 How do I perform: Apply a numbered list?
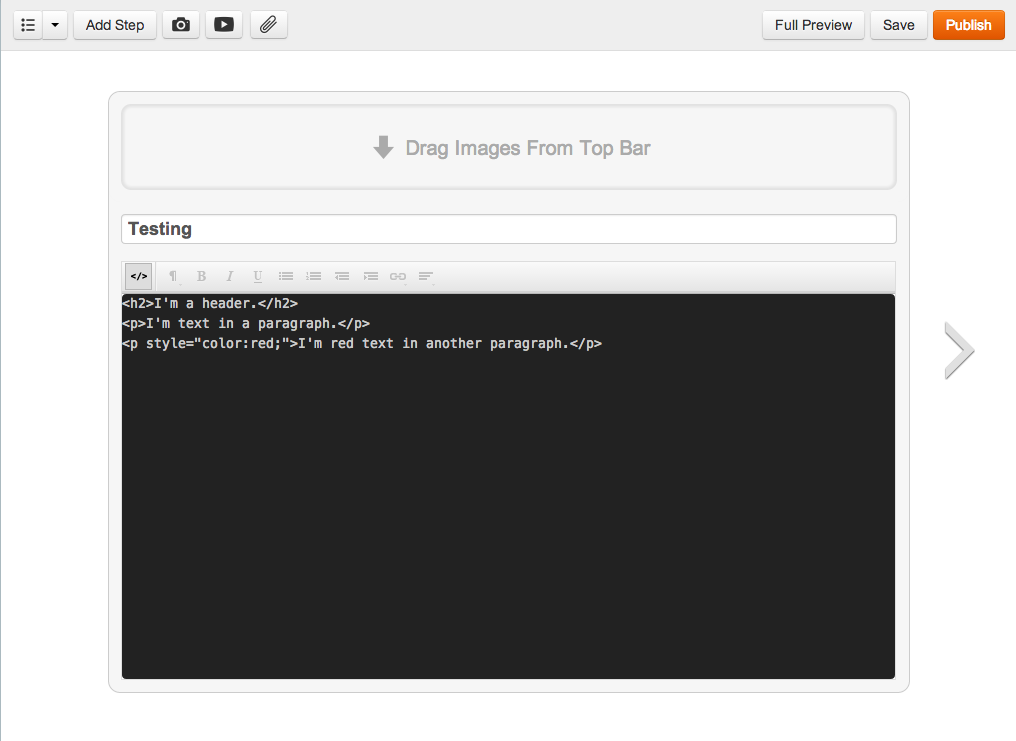(313, 276)
